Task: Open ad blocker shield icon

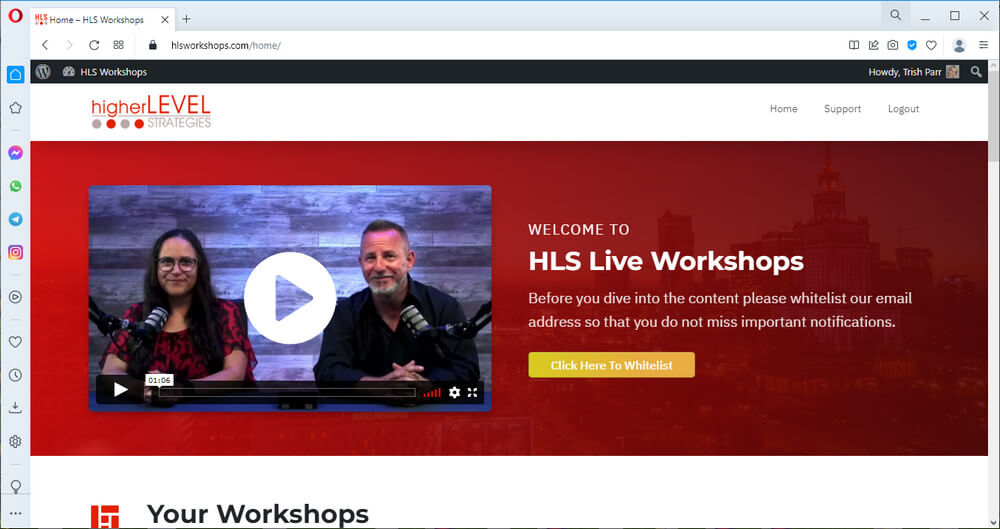Action: point(912,45)
